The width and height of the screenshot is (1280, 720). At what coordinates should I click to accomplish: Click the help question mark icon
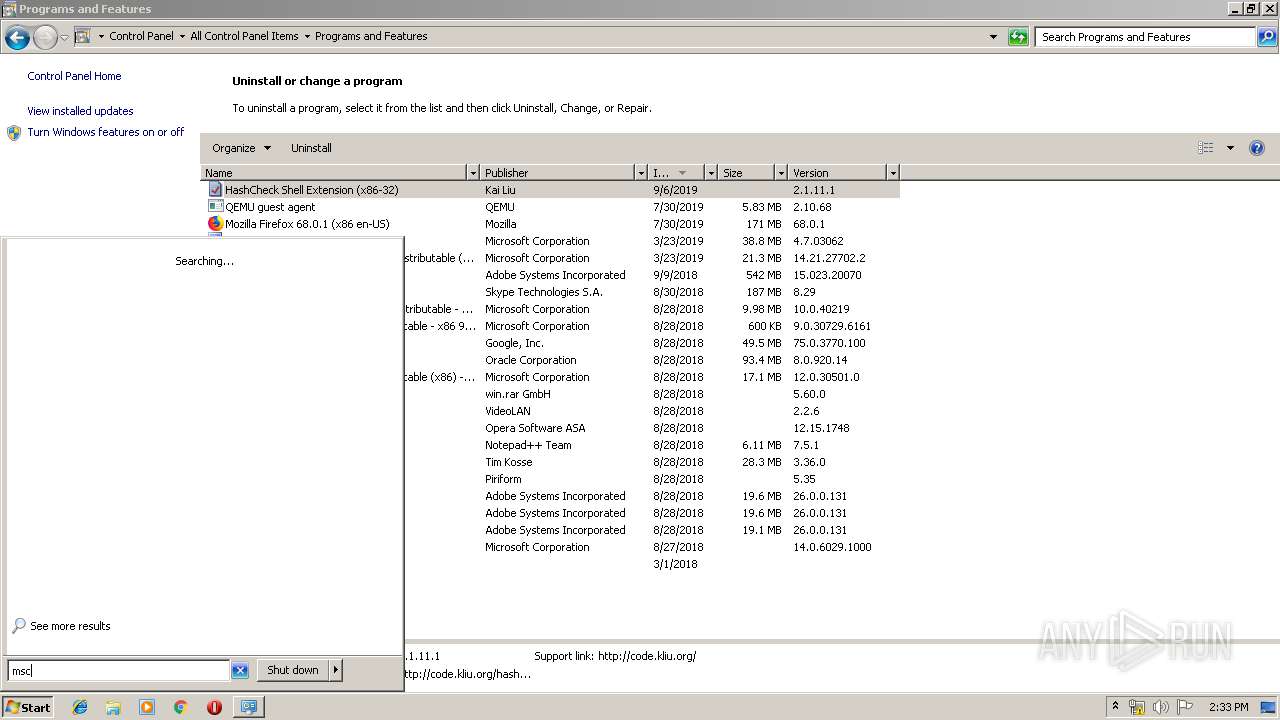click(x=1257, y=148)
